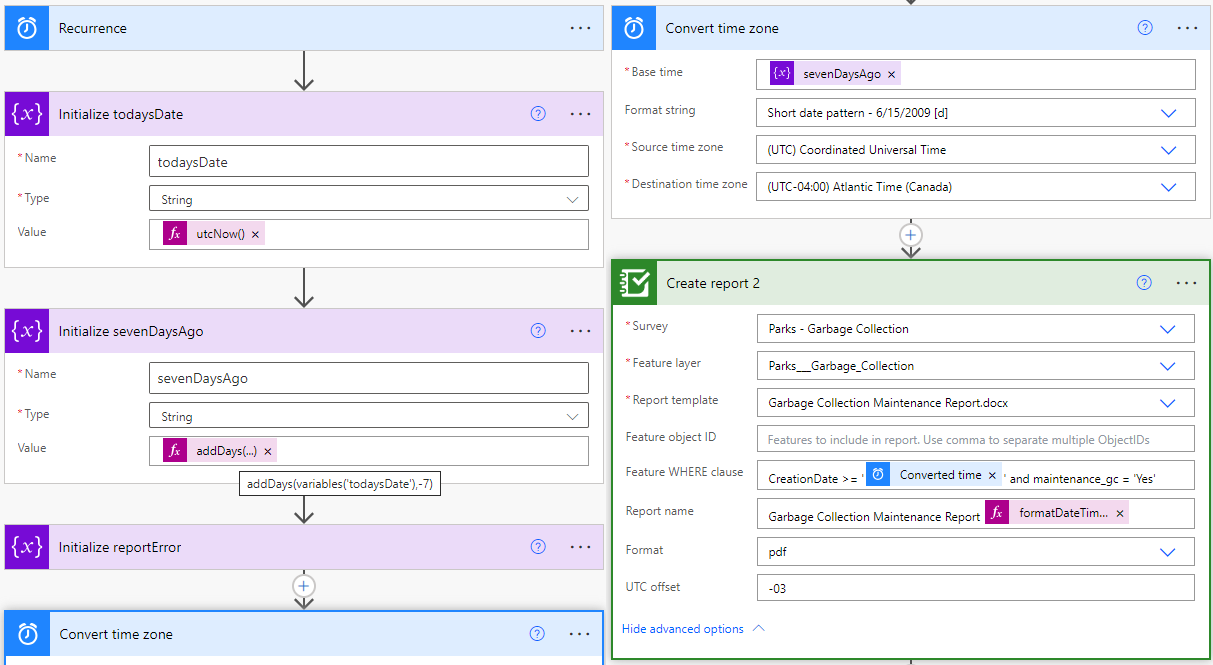Click the Create report 2 Survey123 icon
This screenshot has width=1213, height=665.
point(633,282)
